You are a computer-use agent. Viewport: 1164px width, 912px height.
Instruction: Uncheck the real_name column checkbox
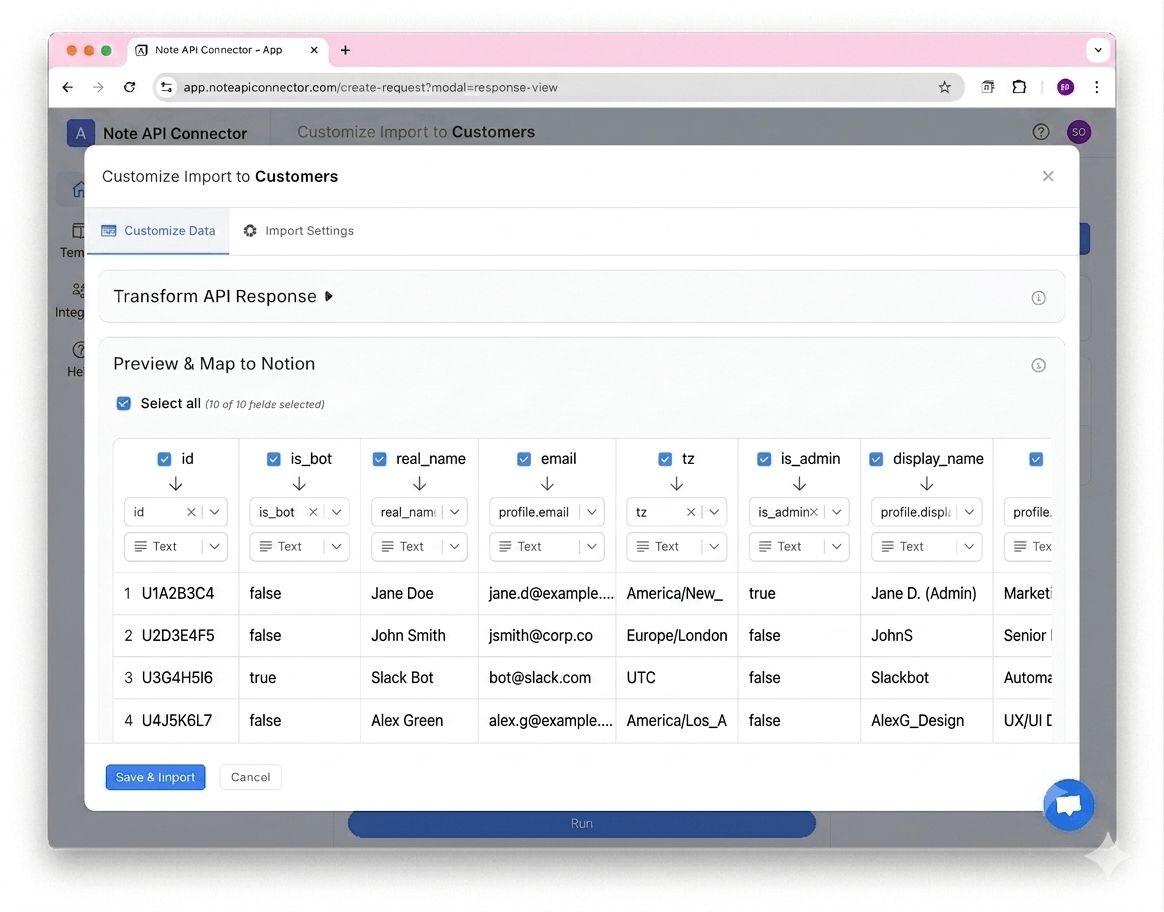(x=379, y=459)
